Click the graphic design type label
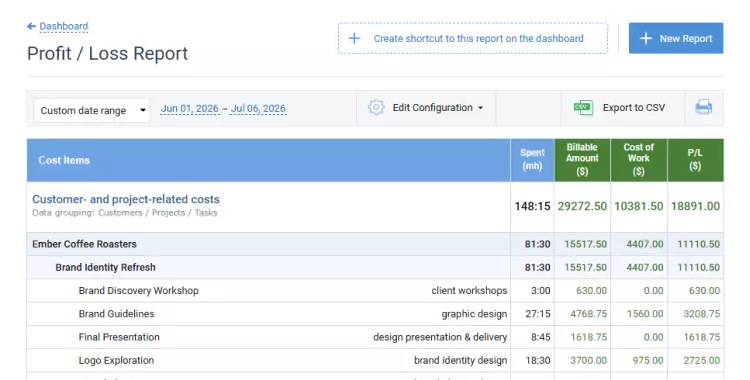This screenshot has width=750, height=380. (x=474, y=314)
